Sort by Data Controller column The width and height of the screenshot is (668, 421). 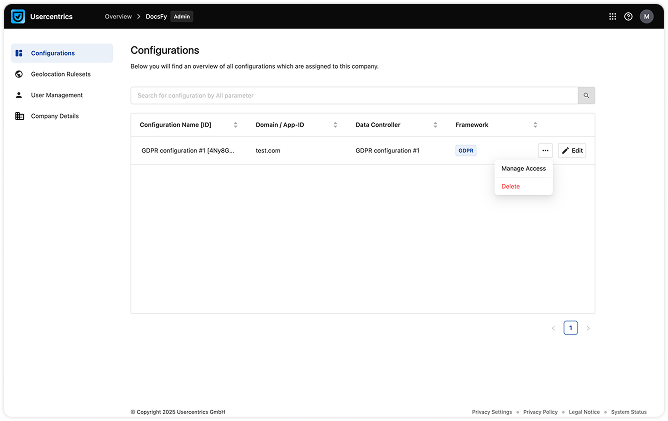click(x=435, y=125)
